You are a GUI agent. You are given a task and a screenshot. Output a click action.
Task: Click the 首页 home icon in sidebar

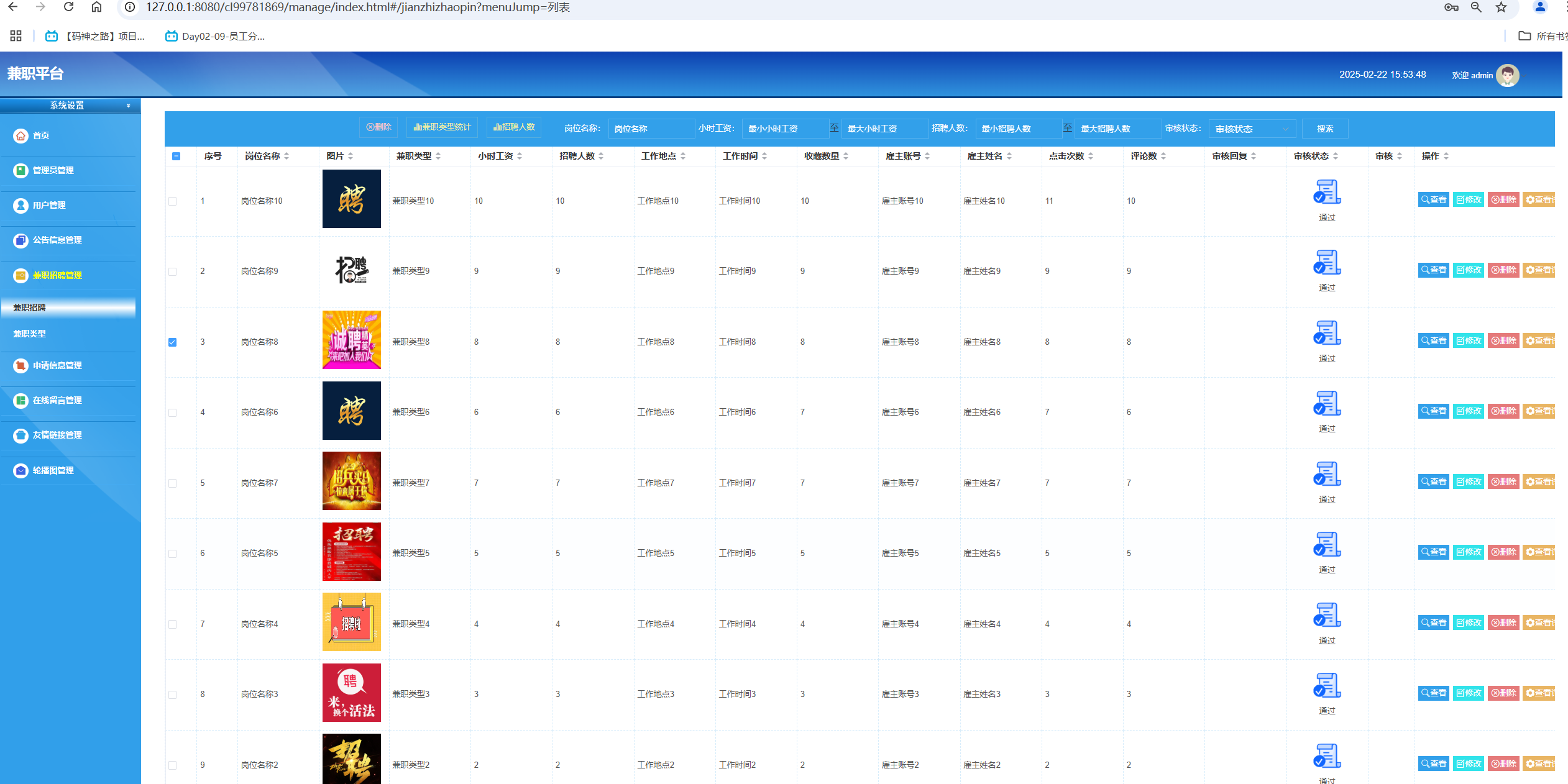pyautogui.click(x=21, y=135)
